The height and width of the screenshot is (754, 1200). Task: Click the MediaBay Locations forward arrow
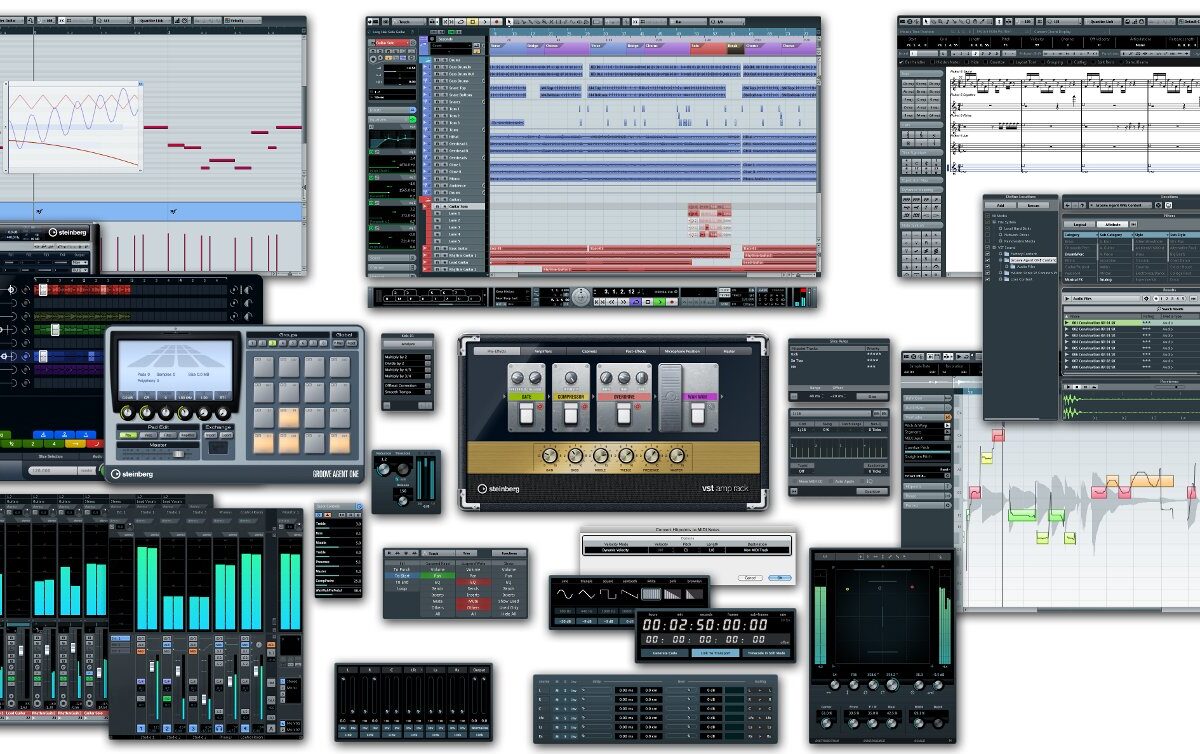click(x=1075, y=205)
